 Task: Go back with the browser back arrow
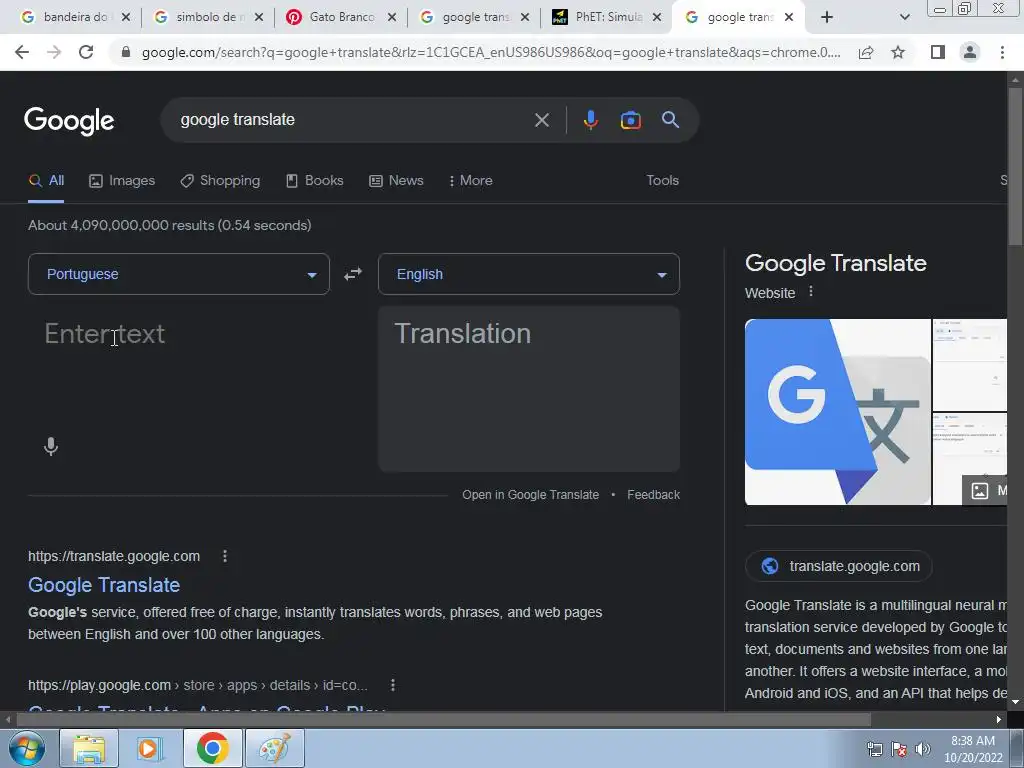coord(22,52)
